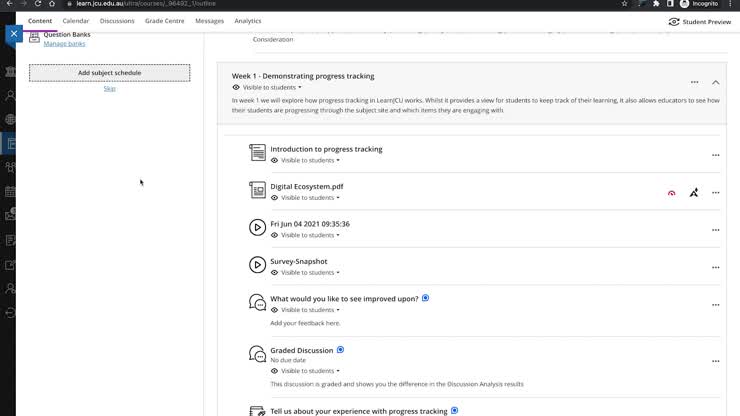Toggle visibility eye for Survey-Snapshot

274,272
